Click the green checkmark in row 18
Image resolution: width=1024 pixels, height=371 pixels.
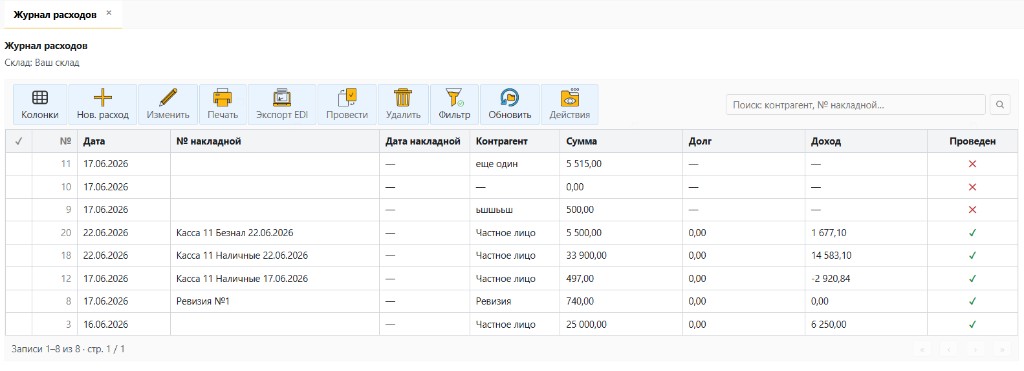pos(972,255)
